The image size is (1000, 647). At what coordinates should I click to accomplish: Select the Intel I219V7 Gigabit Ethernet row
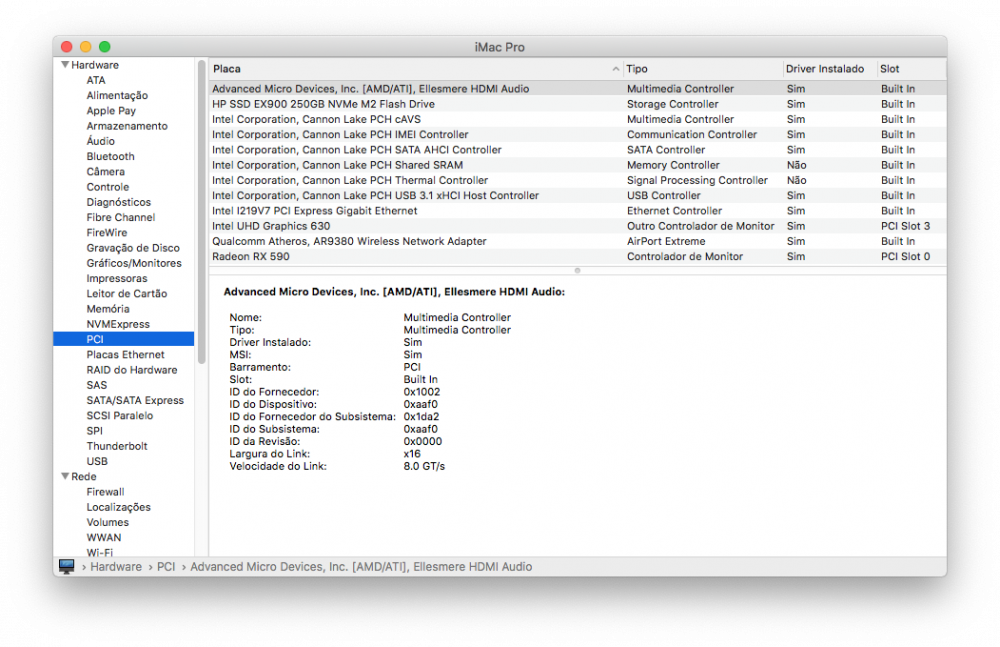(577, 211)
